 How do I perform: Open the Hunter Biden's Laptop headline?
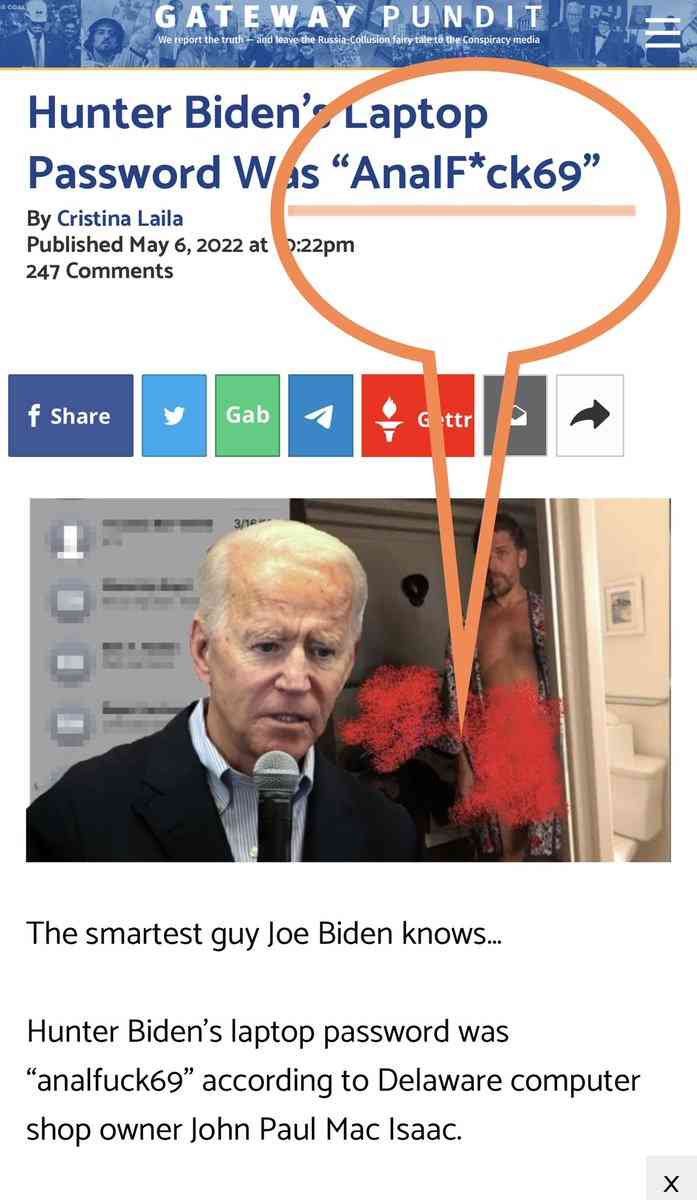point(314,142)
